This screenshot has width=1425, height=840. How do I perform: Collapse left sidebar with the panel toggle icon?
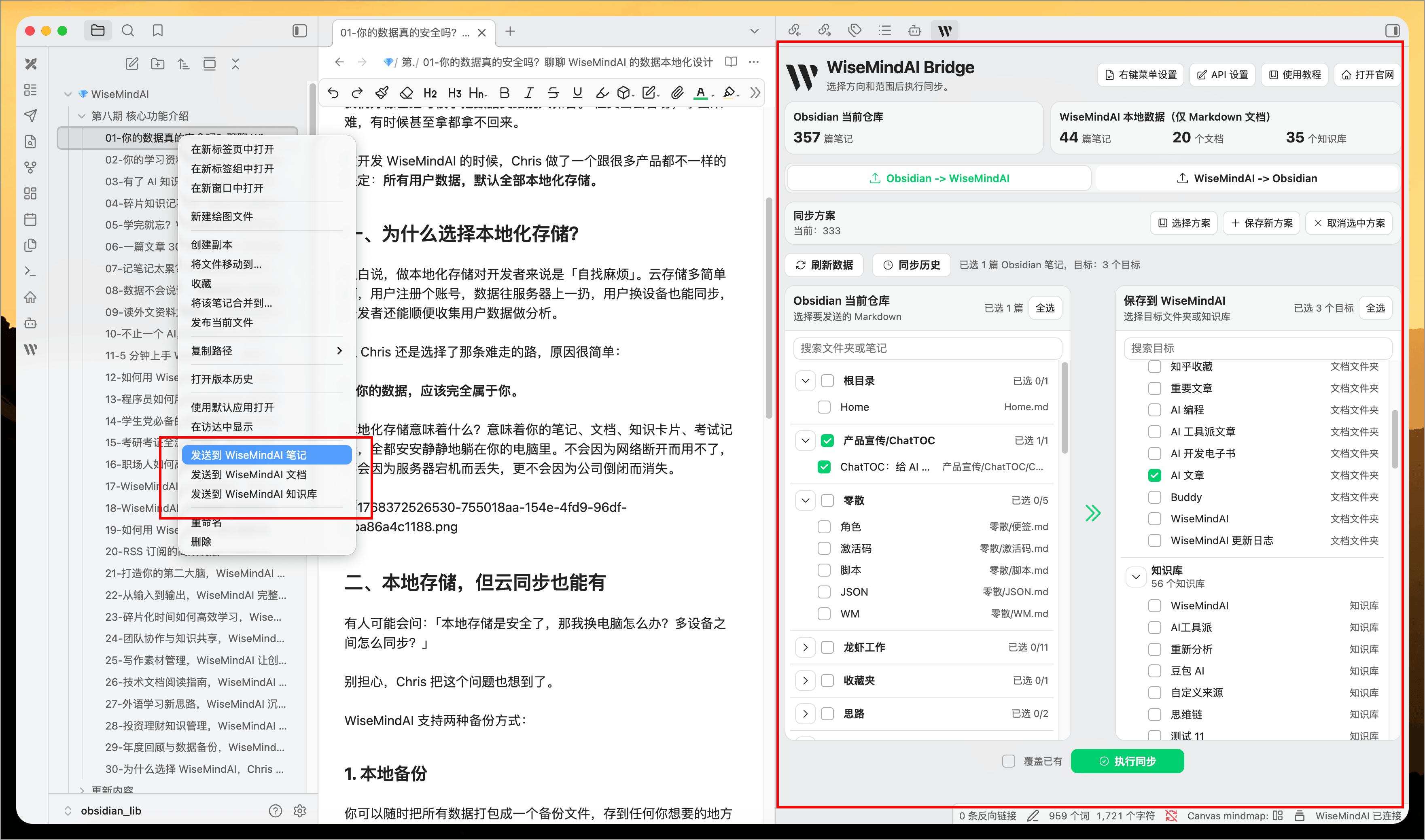coord(299,31)
